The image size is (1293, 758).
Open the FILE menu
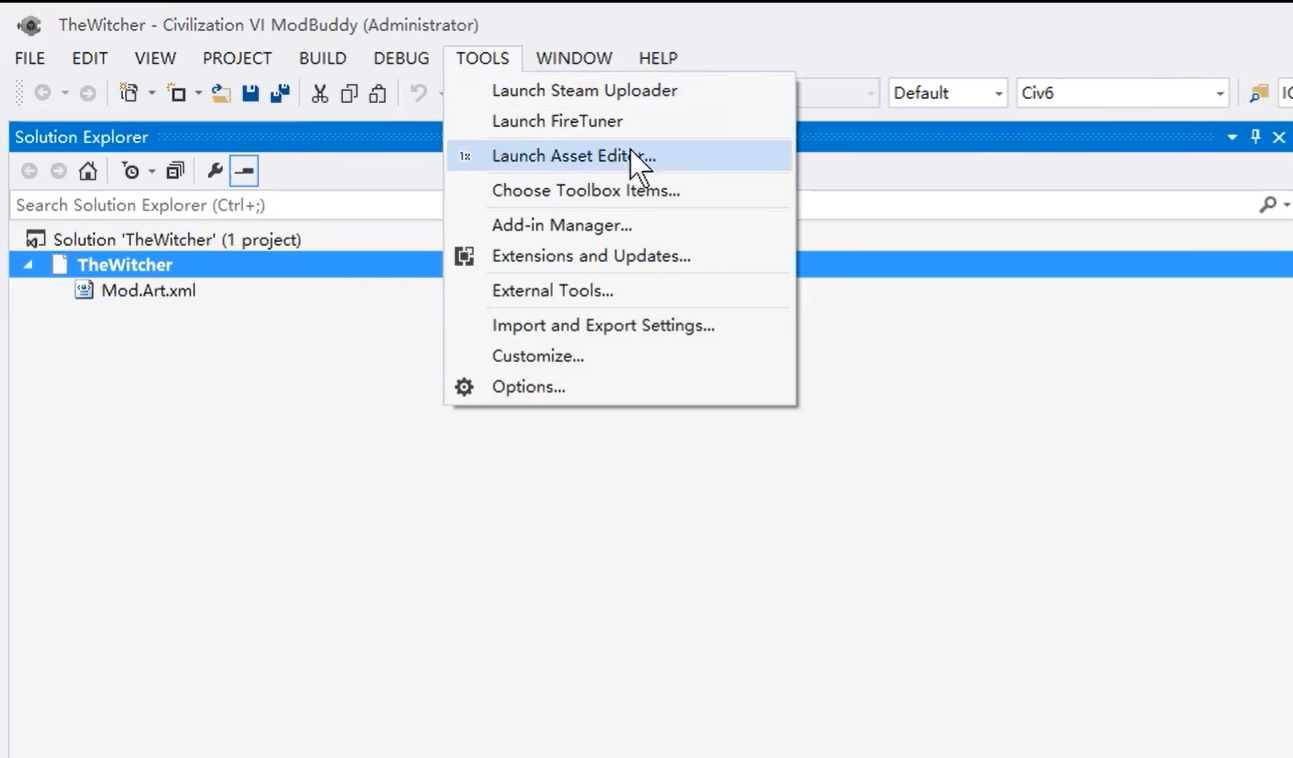click(x=30, y=58)
